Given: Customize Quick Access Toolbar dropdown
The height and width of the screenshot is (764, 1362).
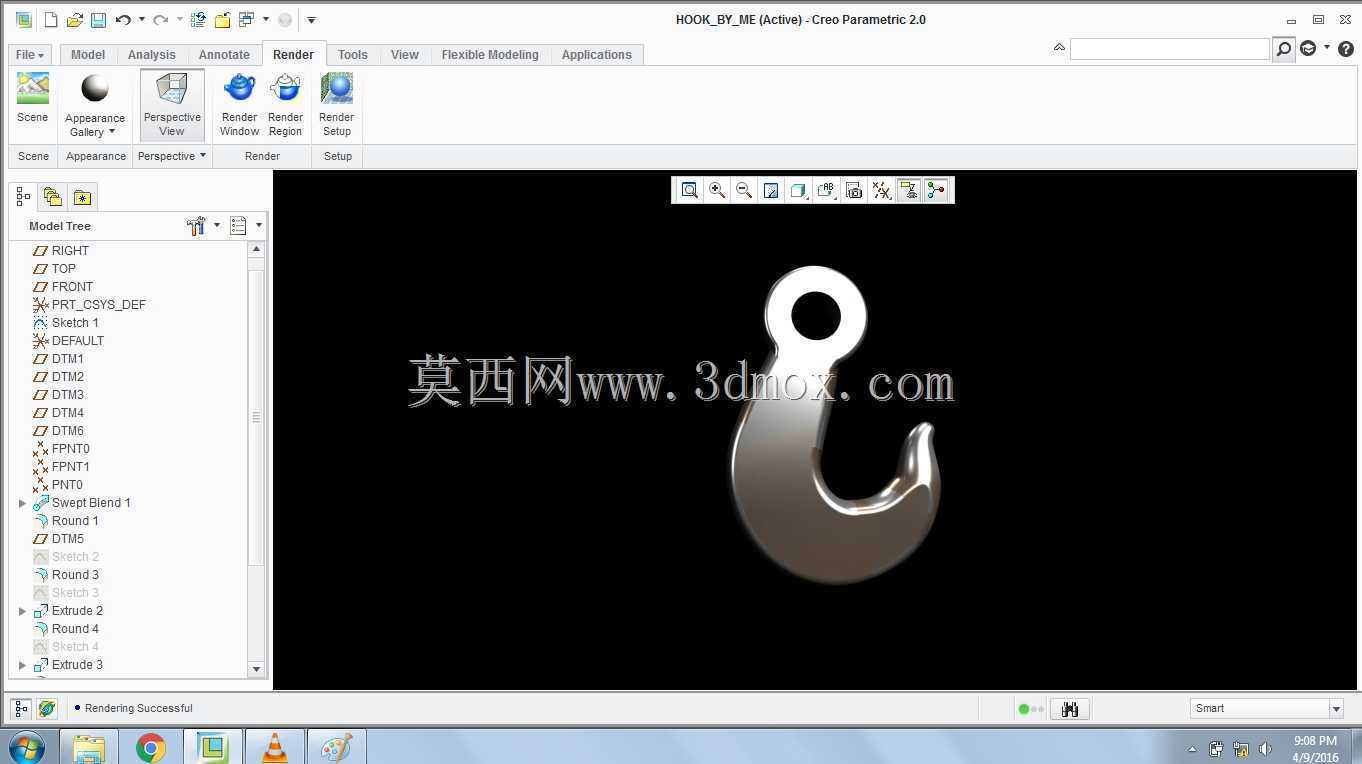Looking at the screenshot, I should [x=311, y=20].
